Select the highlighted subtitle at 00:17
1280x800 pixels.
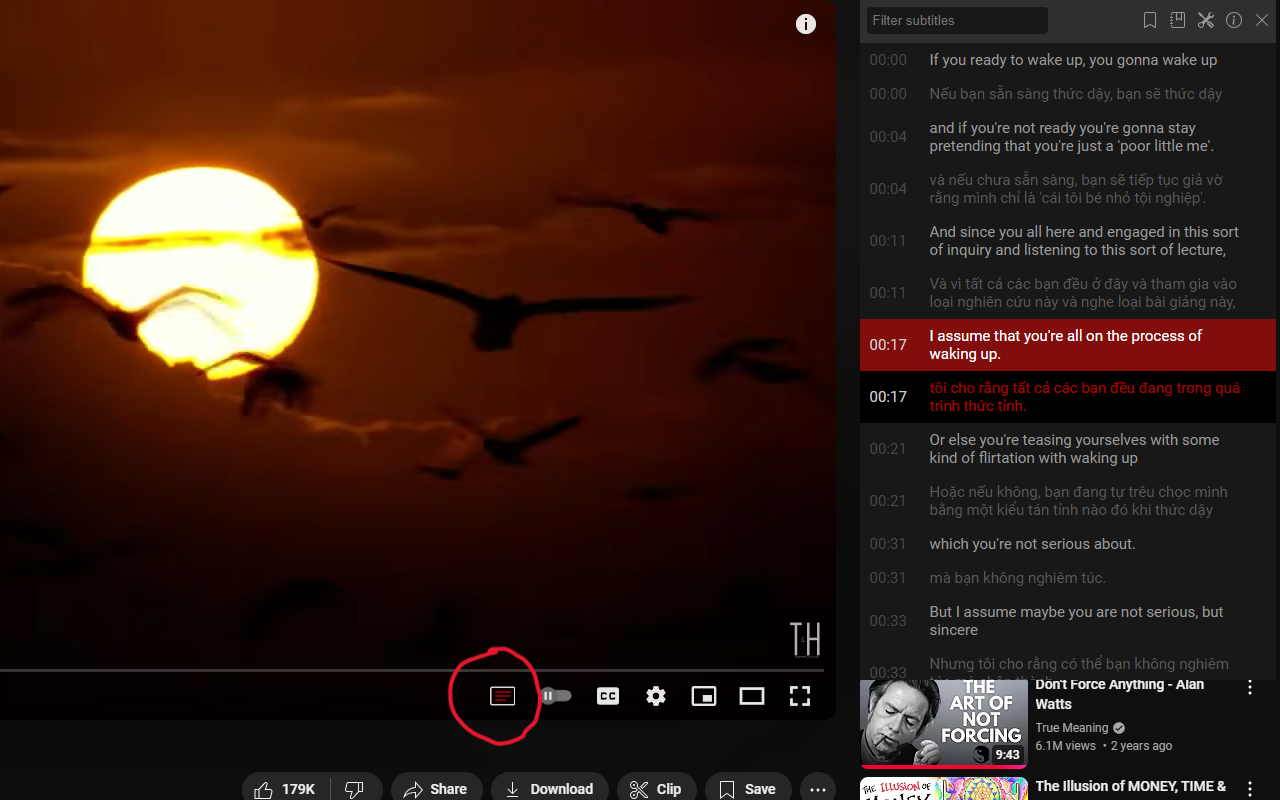[x=1066, y=344]
